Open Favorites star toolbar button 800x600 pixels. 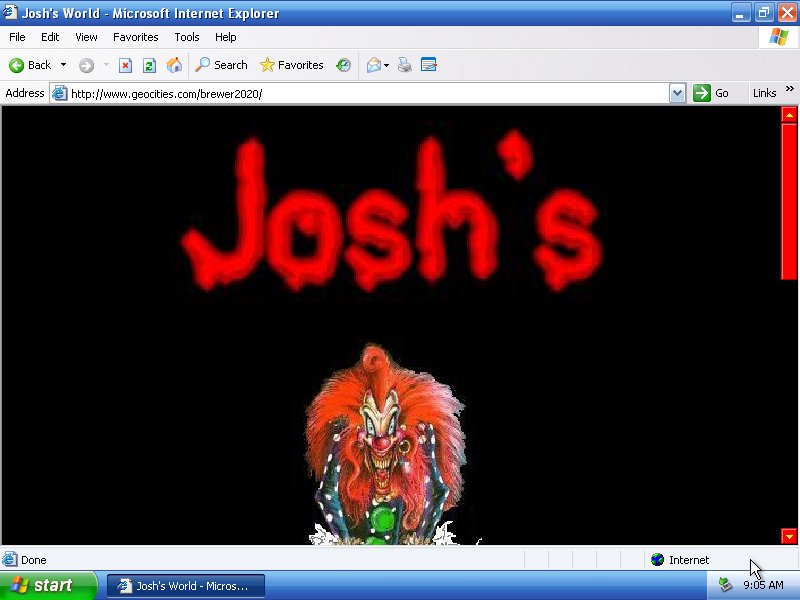[x=291, y=65]
